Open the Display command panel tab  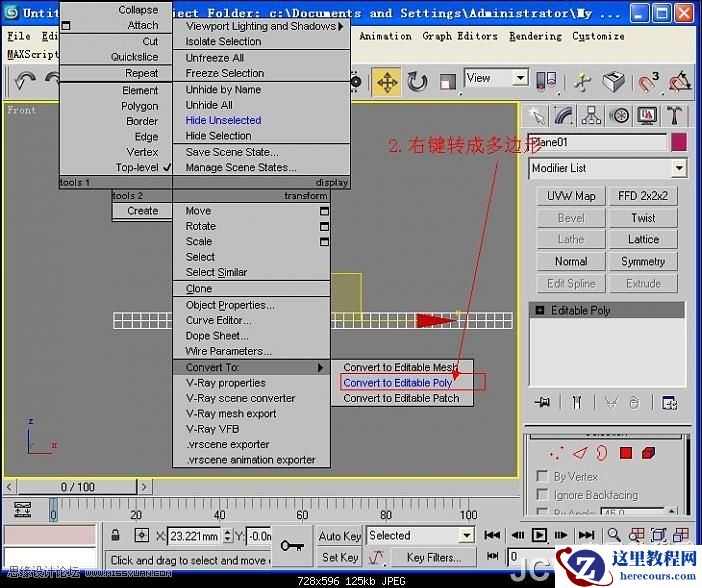pos(647,116)
